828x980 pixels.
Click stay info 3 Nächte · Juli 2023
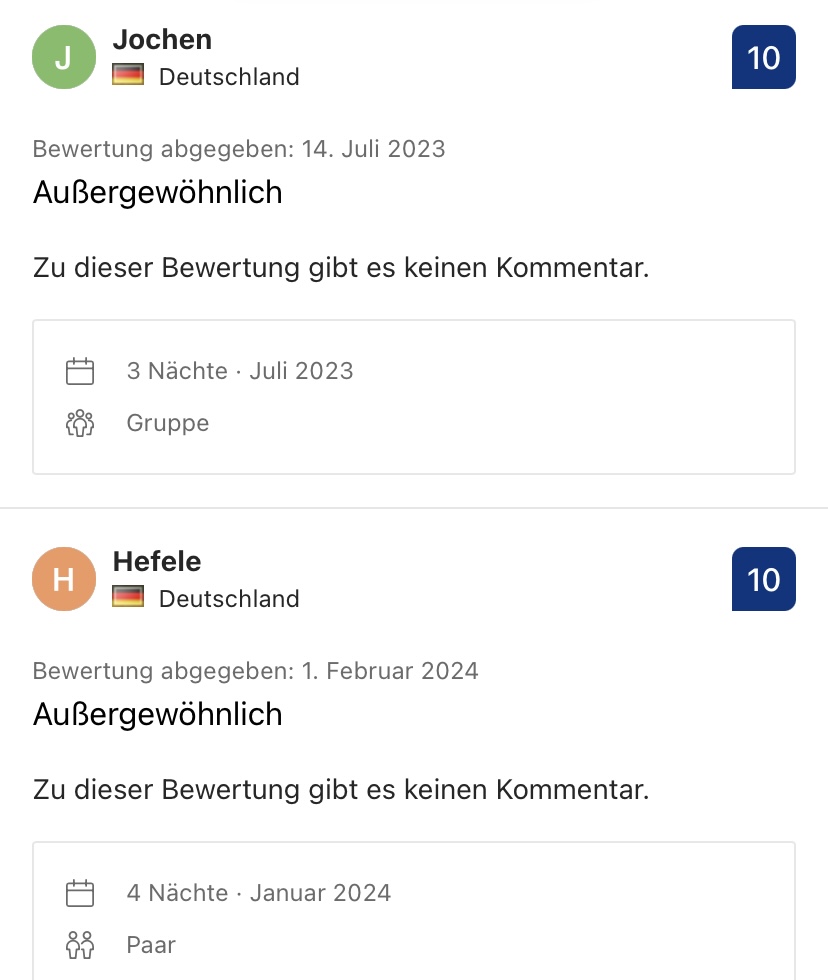pos(240,371)
